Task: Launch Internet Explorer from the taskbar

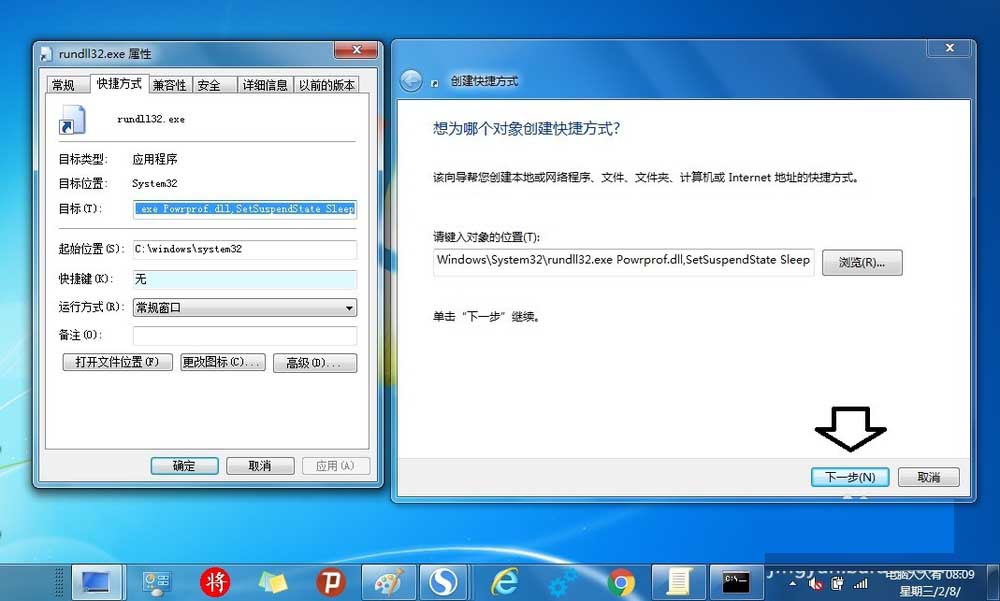Action: (x=504, y=582)
